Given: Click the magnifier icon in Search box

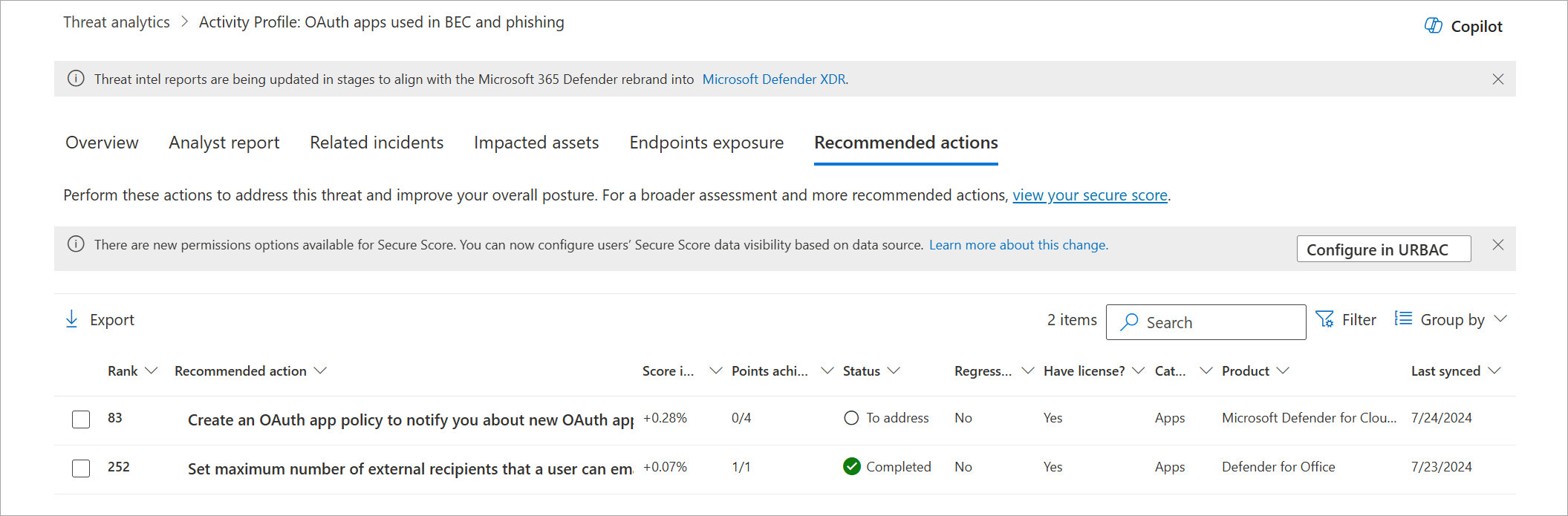Looking at the screenshot, I should [1130, 322].
